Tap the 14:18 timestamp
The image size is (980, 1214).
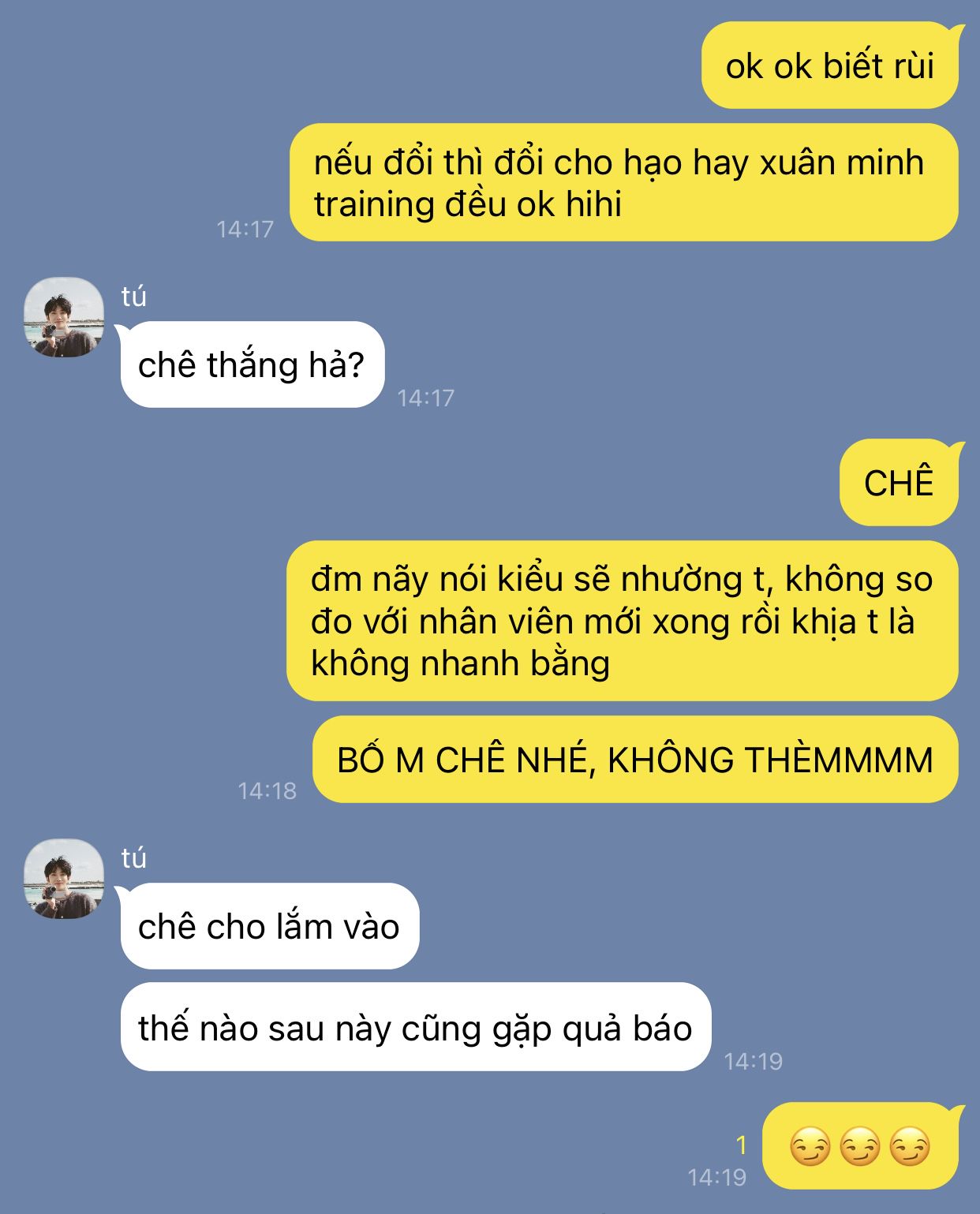click(267, 790)
